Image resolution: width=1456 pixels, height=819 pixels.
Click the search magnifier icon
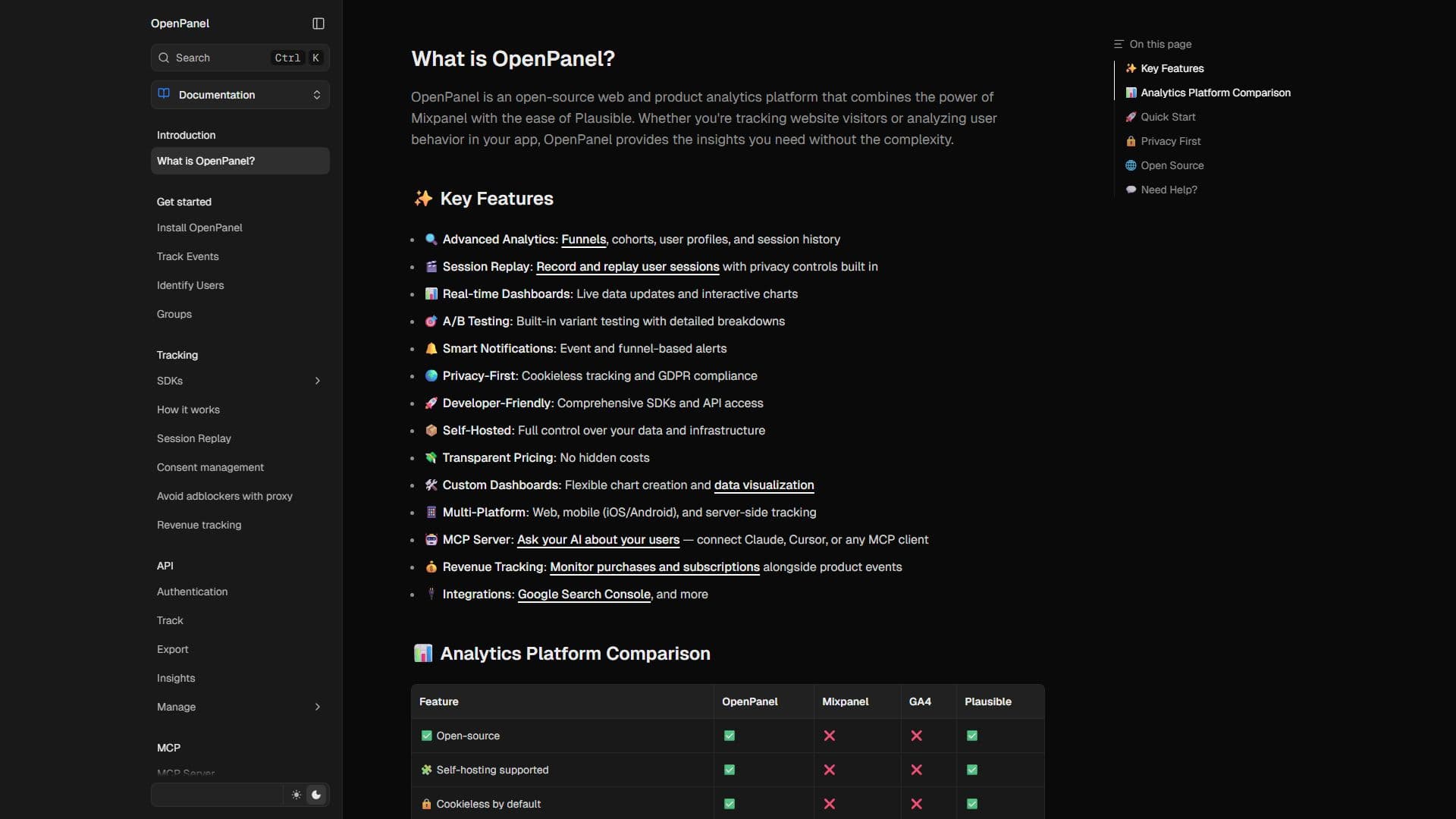[164, 58]
